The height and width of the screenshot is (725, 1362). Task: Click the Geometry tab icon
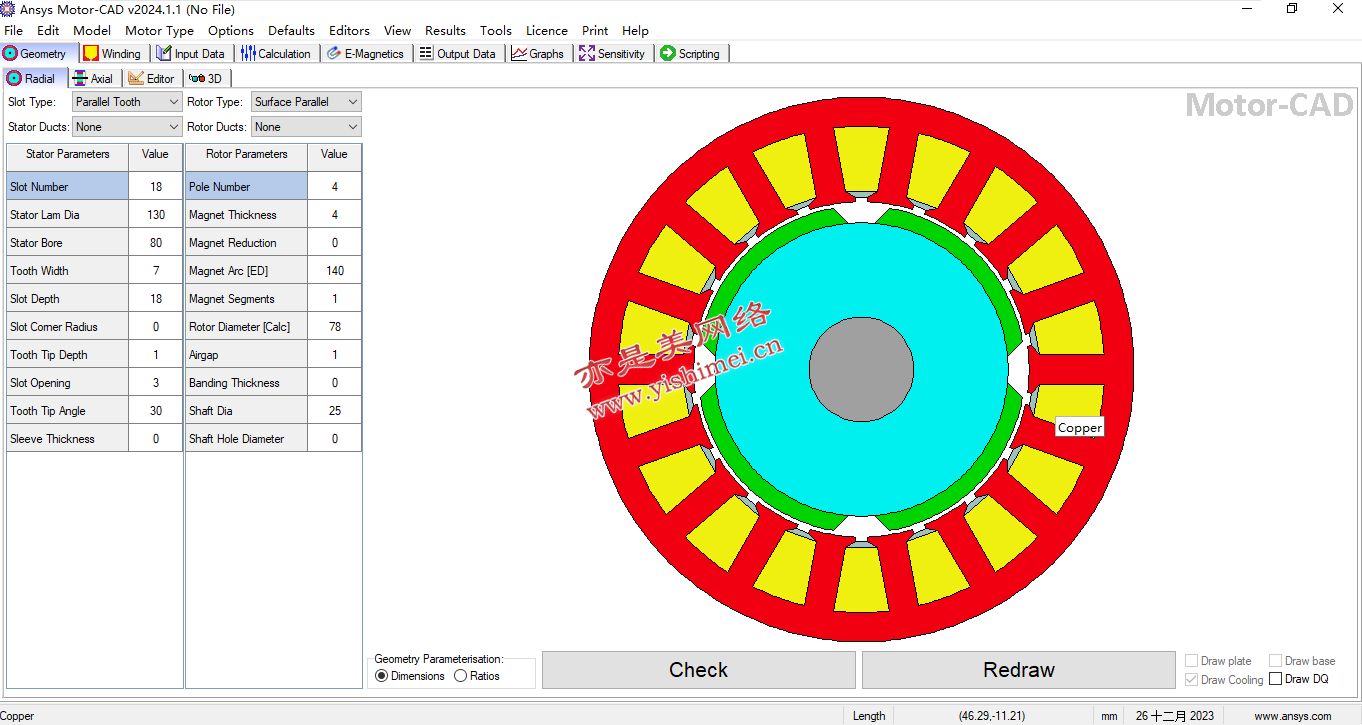tap(11, 53)
